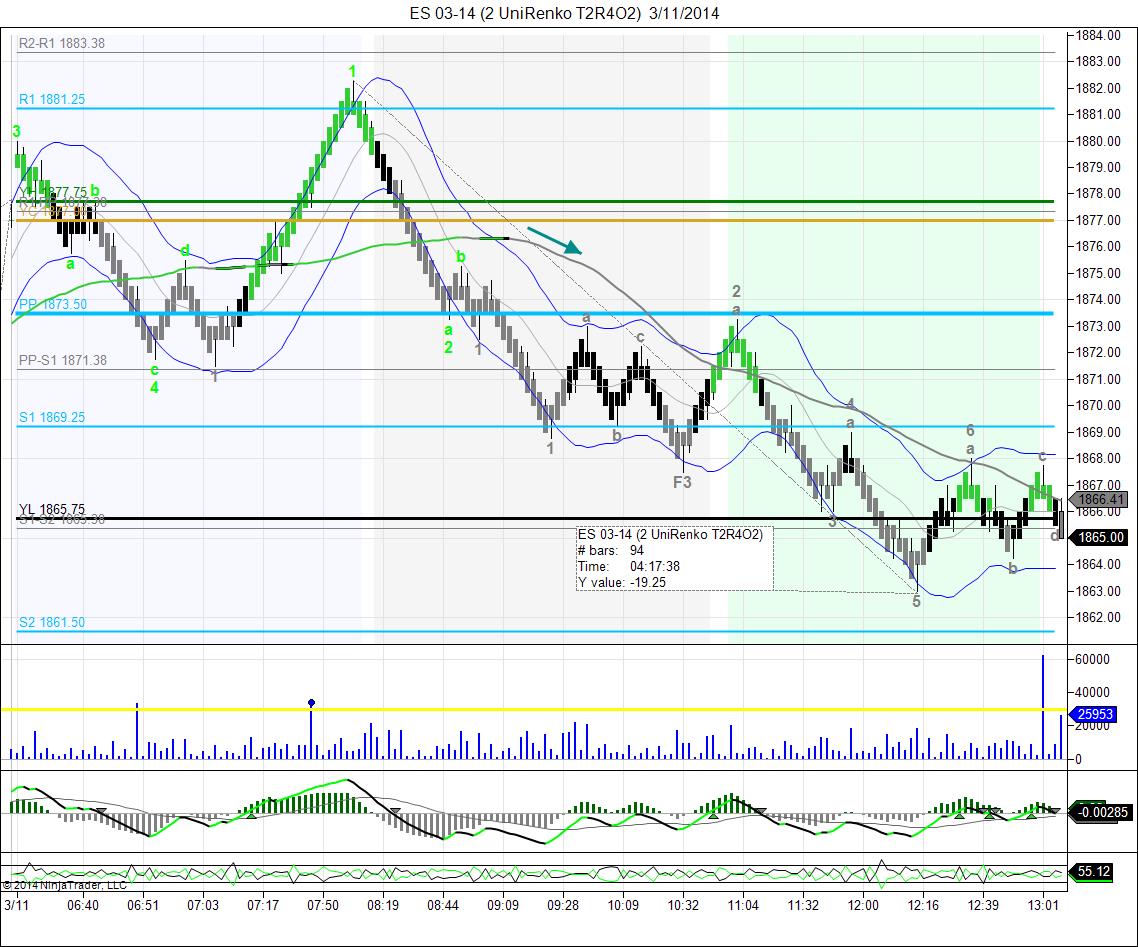This screenshot has width=1138, height=947.
Task: Click green wave label 4 near 06:51 low
Action: [x=155, y=388]
